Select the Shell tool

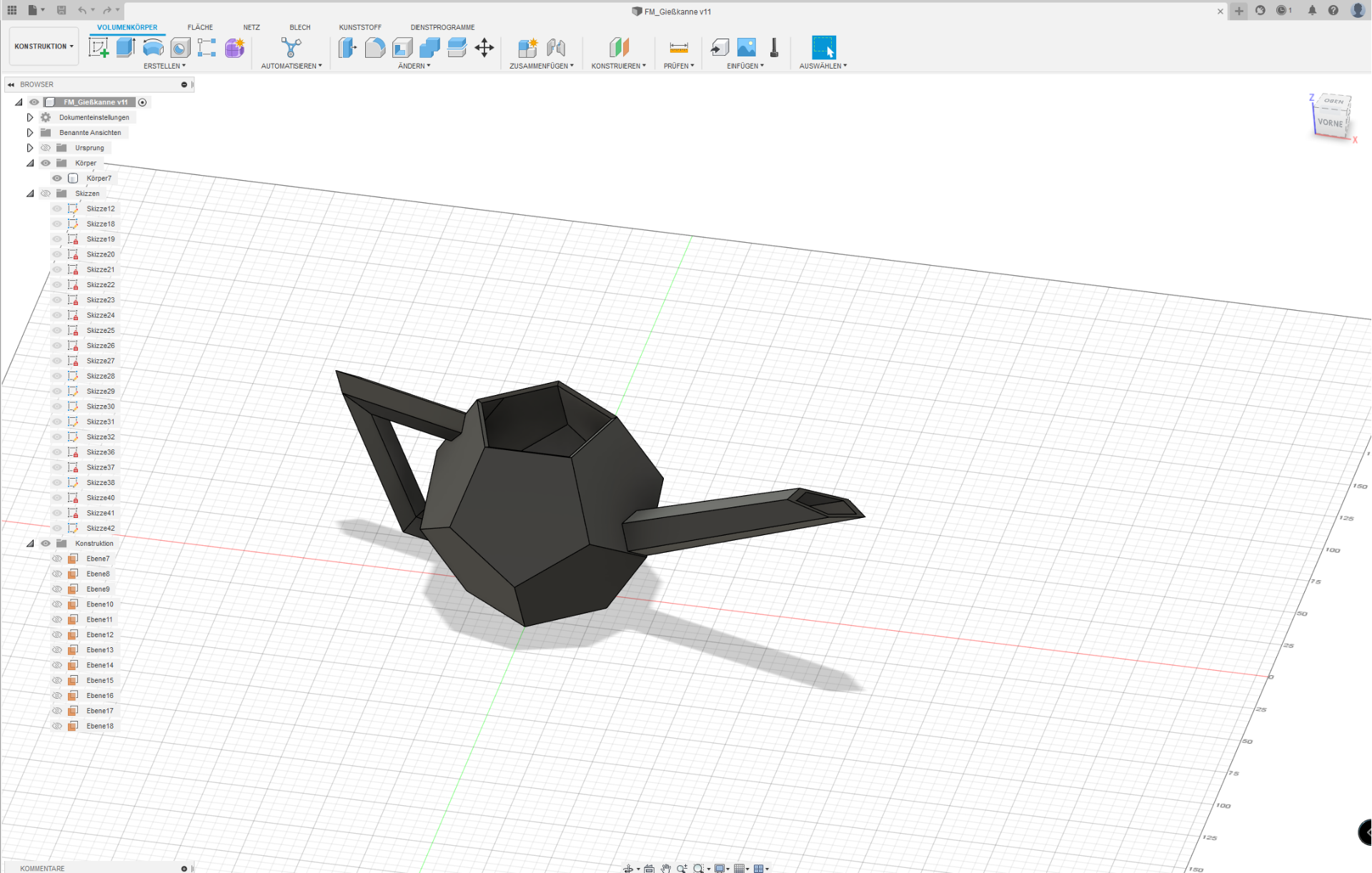(x=402, y=48)
